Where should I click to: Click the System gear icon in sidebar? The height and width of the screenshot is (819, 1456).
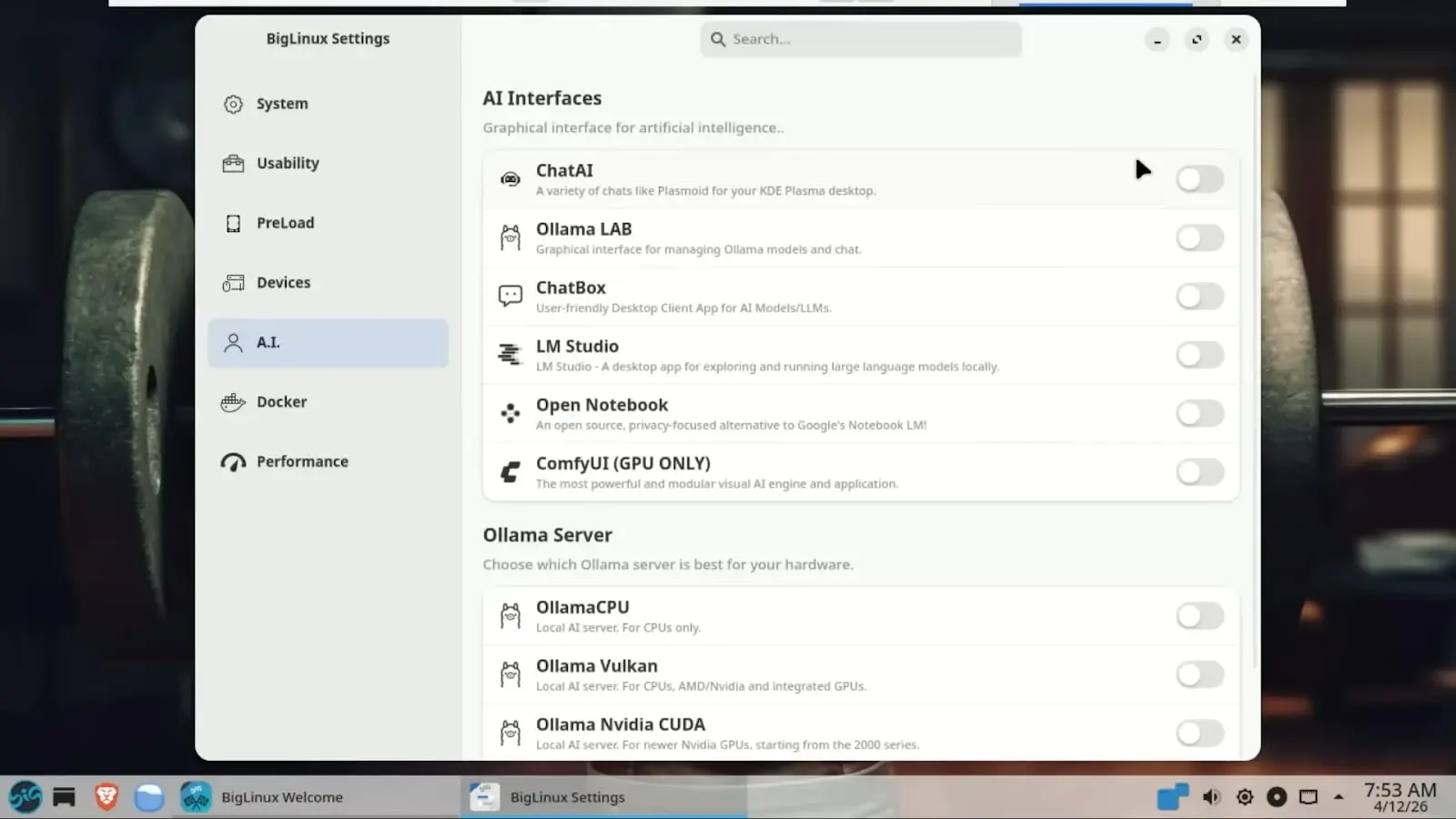[x=233, y=104]
